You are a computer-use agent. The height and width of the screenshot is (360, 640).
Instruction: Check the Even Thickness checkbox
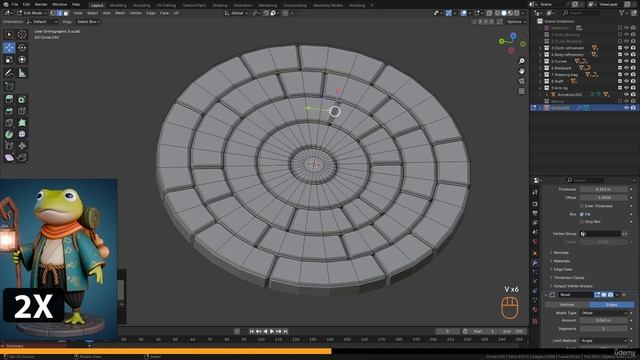(x=582, y=206)
